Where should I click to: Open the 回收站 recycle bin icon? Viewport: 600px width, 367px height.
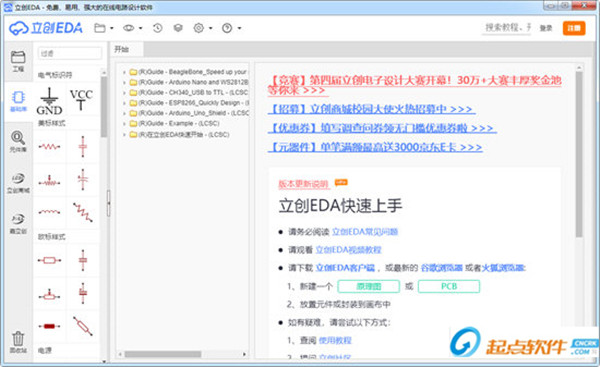pos(18,342)
